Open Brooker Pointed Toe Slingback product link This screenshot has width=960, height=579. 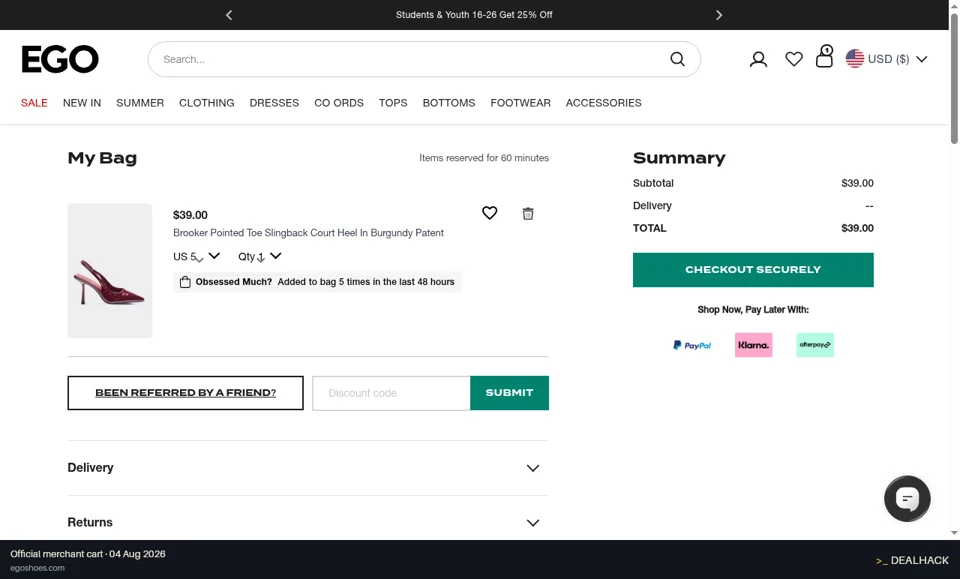[308, 233]
